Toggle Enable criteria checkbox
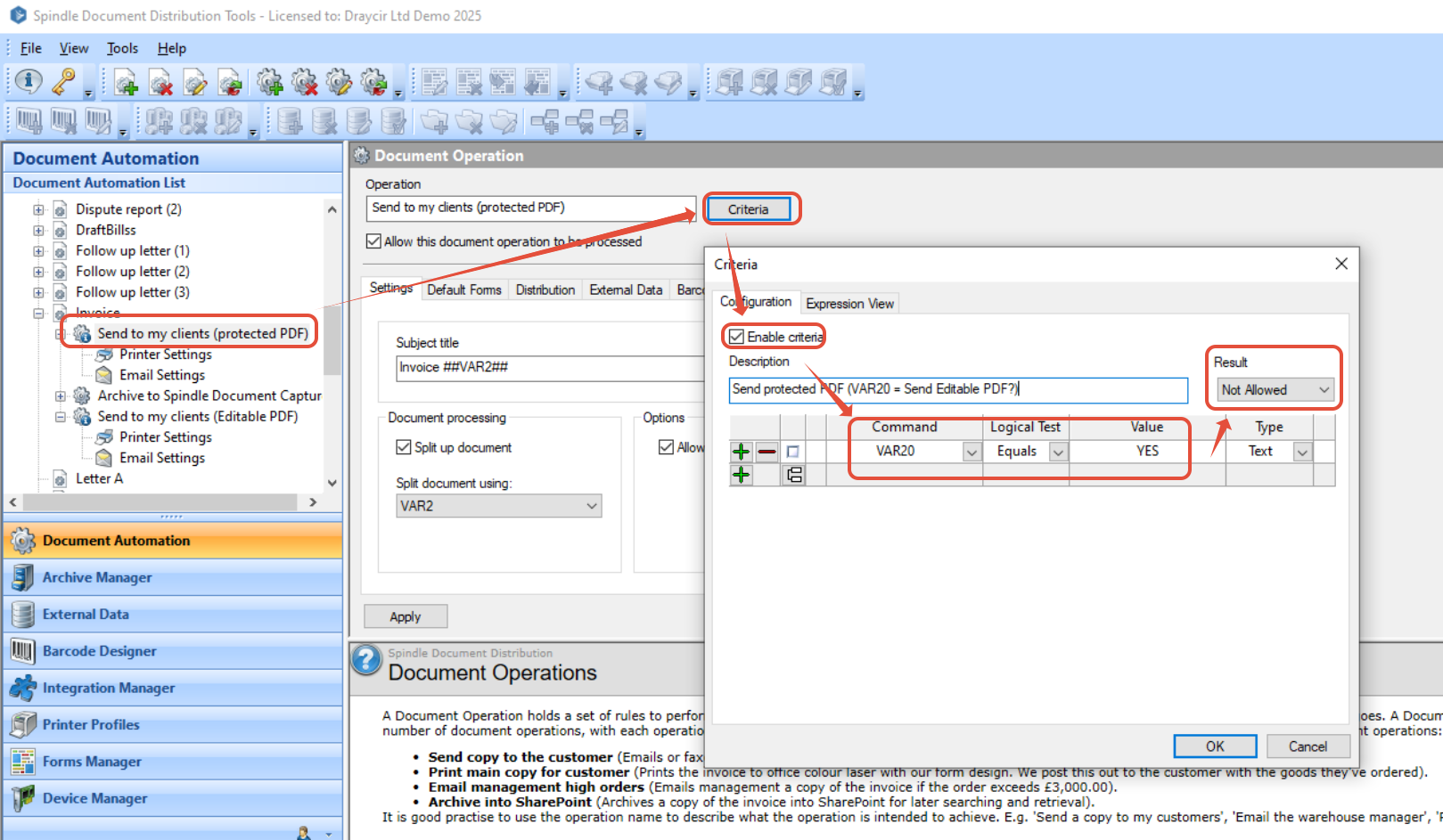Viewport: 1443px width, 840px height. coord(736,337)
